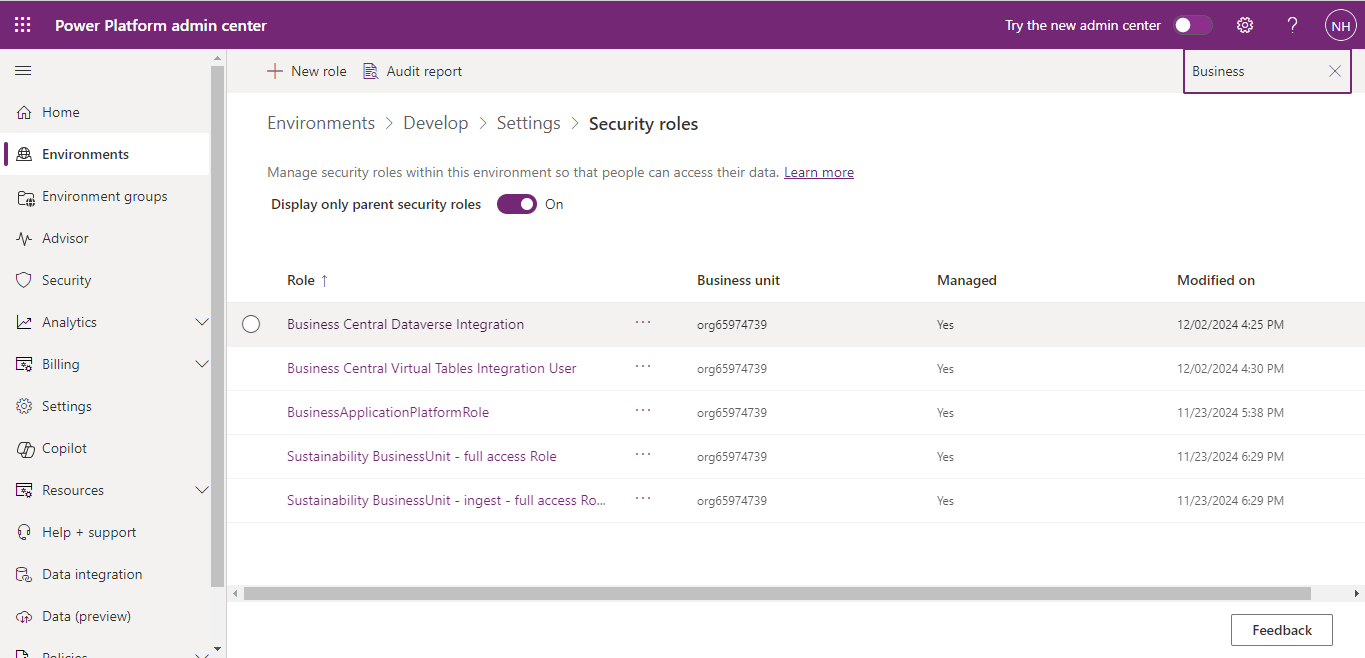Click the Audit report icon
This screenshot has height=658, width=1365.
(x=371, y=71)
